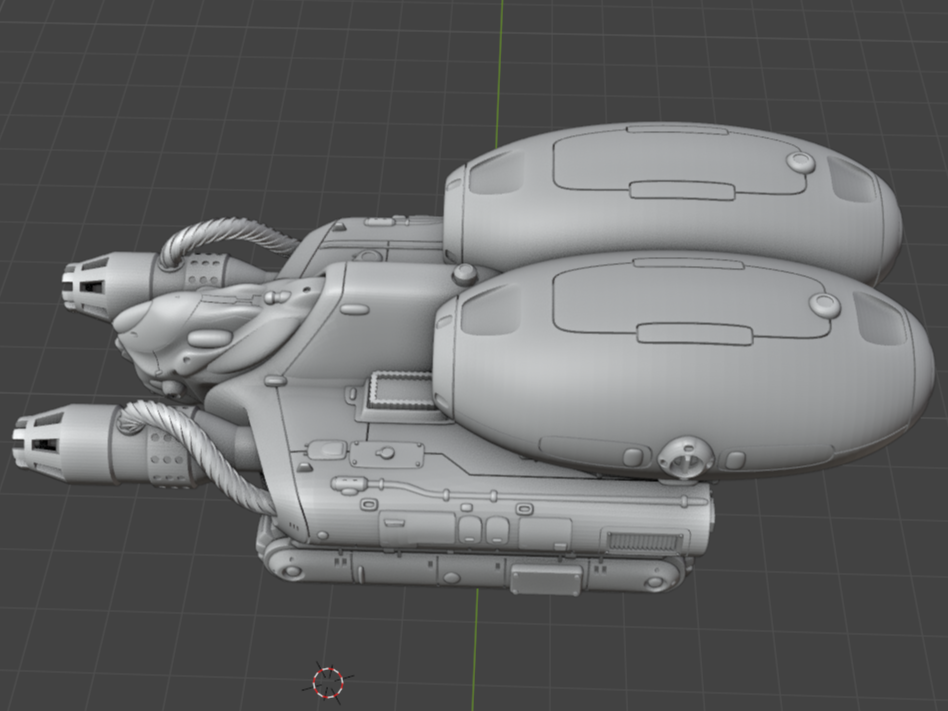Screen dimensions: 948x711
Task: Select the ribbed rectangular hatch on the hull
Action: point(400,391)
